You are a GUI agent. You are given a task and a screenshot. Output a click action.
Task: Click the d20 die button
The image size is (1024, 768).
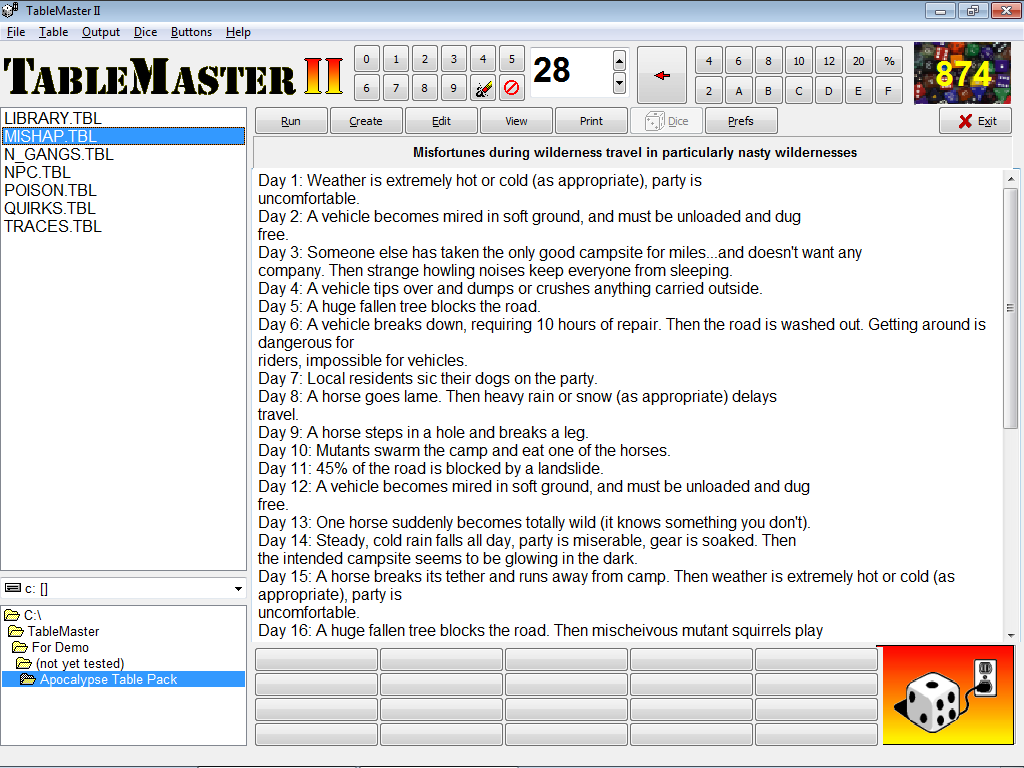(859, 61)
